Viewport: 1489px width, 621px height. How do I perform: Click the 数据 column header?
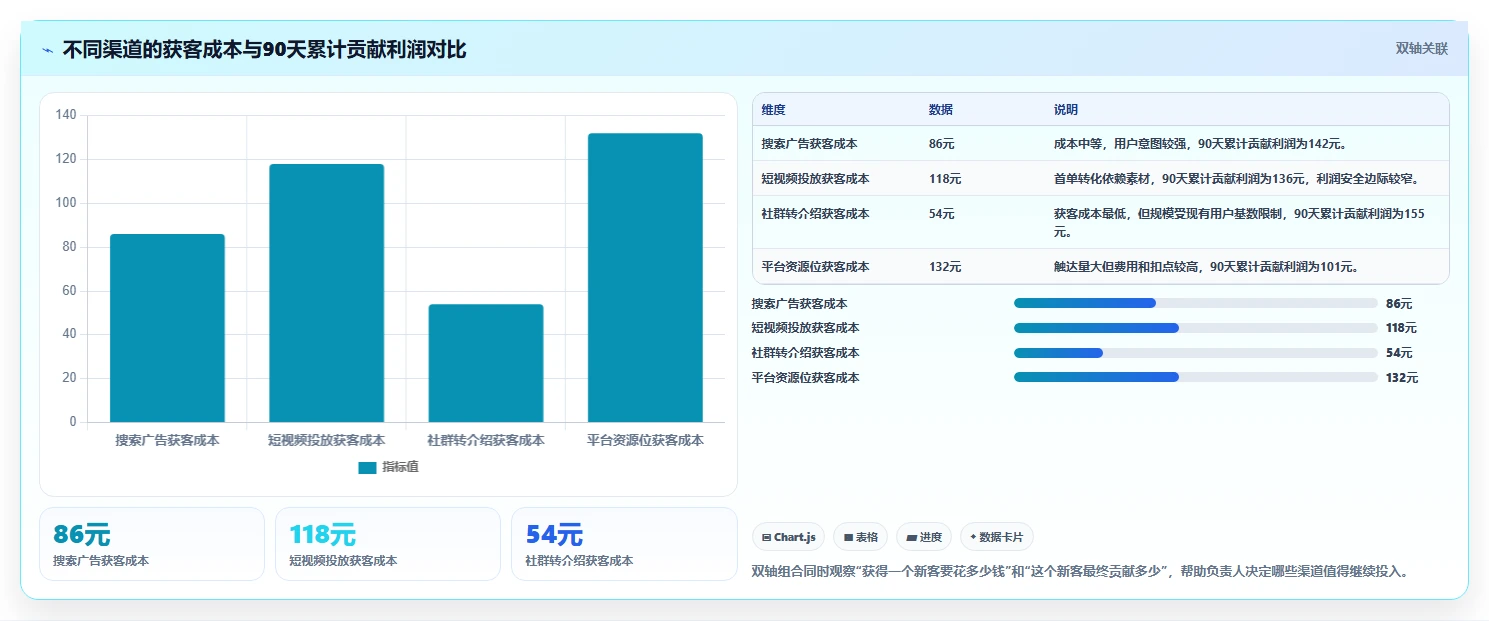tap(941, 110)
